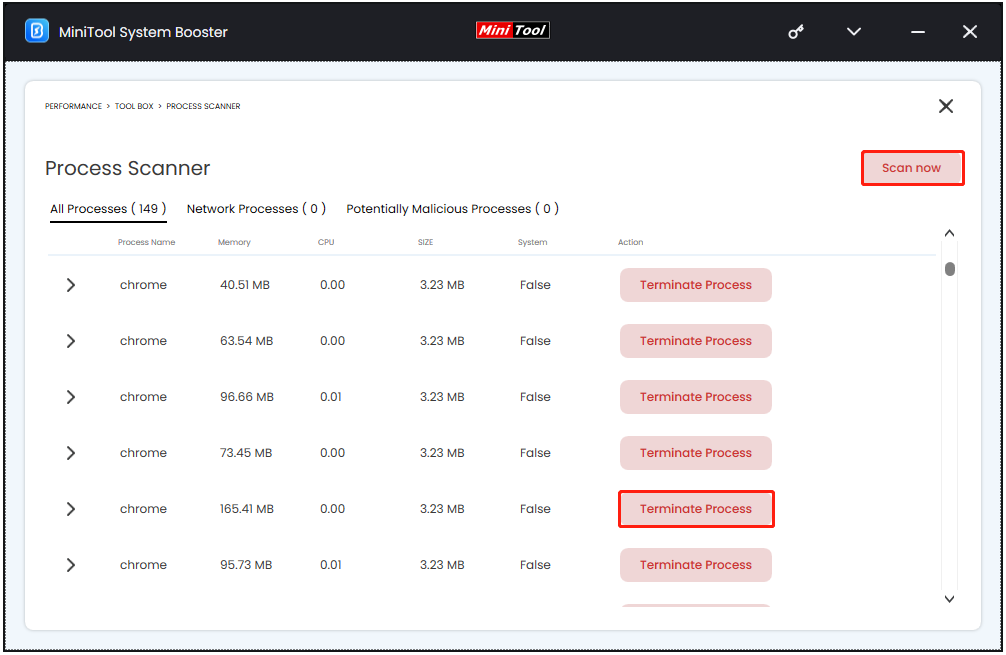Open the title bar dropdown chevron
1006x655 pixels.
click(x=853, y=31)
